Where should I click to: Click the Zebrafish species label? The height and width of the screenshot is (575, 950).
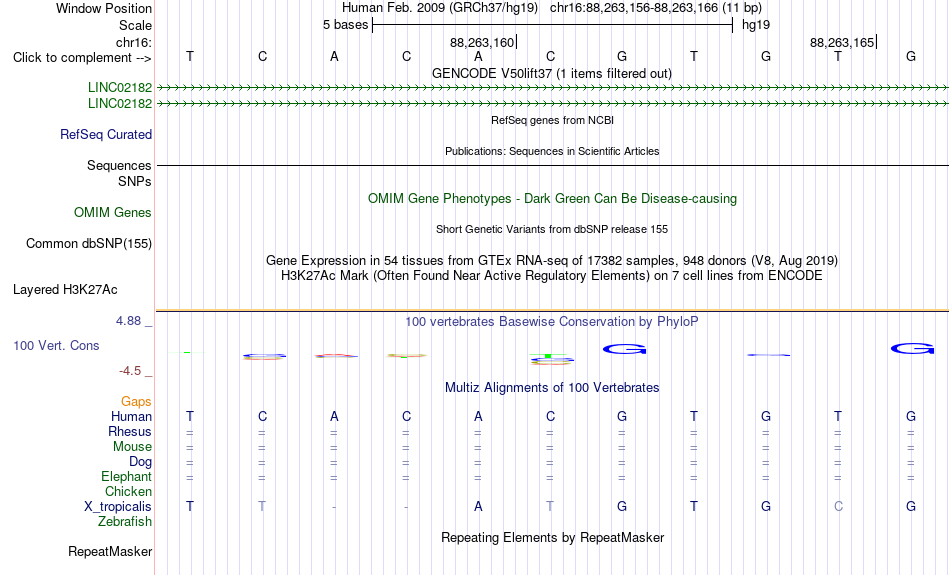pyautogui.click(x=125, y=522)
